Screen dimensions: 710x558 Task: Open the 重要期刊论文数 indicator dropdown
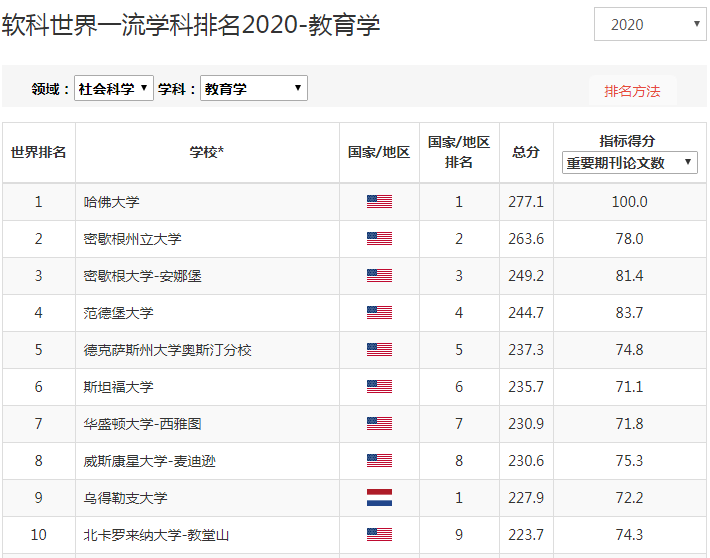pos(629,162)
